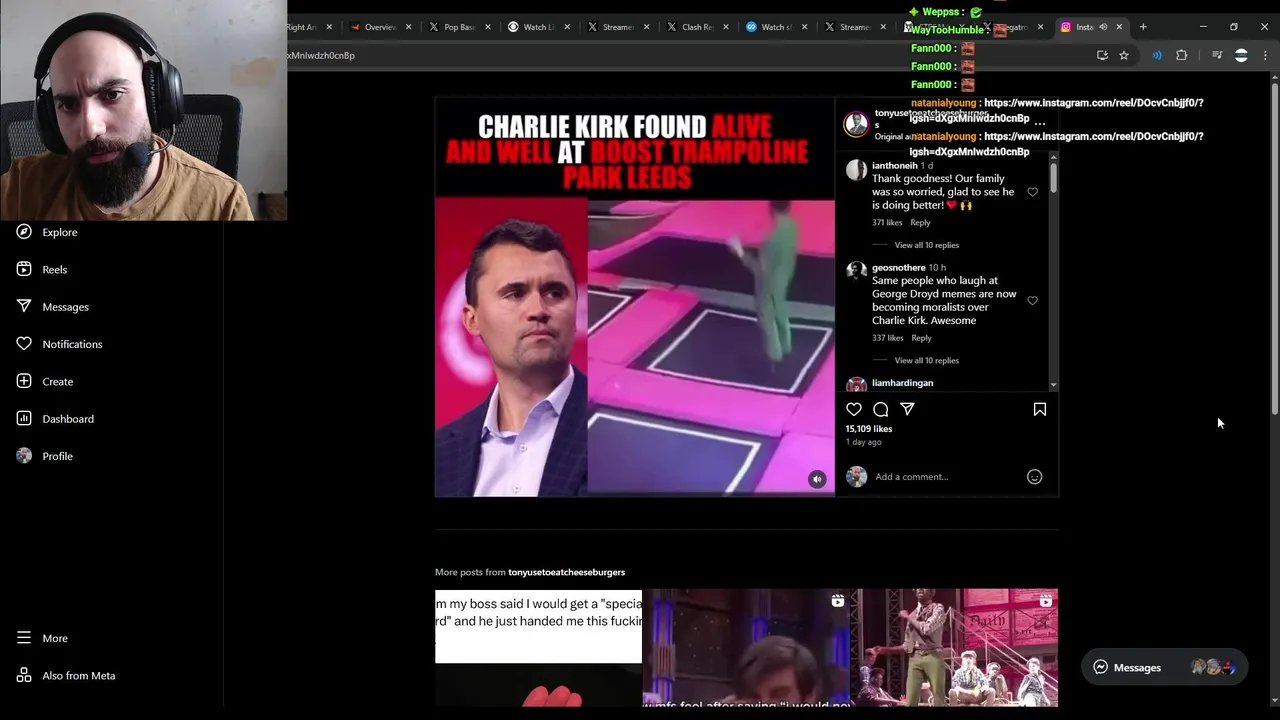Mute the reel video audio
The image size is (1280, 720).
click(817, 479)
